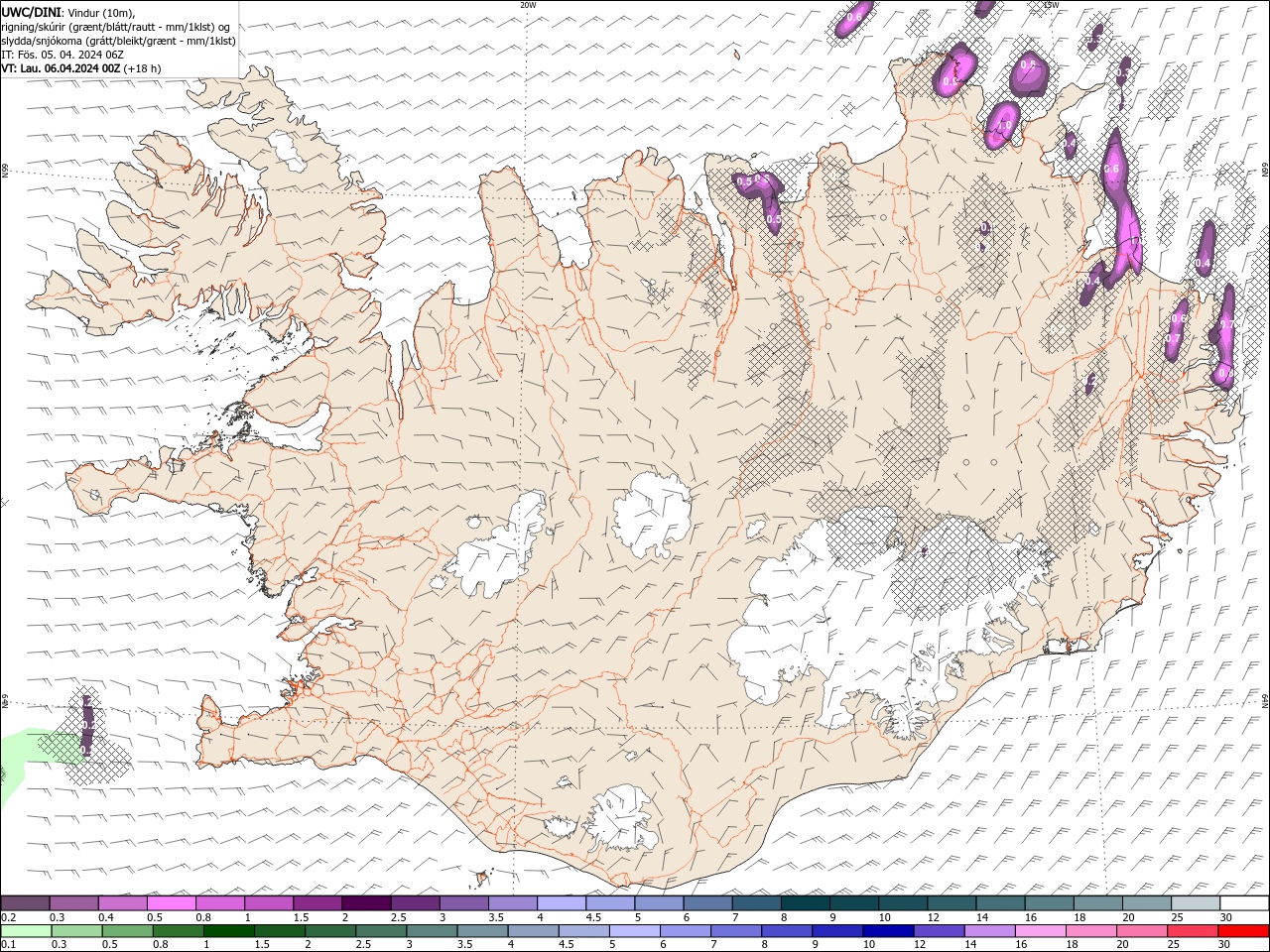Pick the darkest purple swatch labeled 2, upper scale
The width and height of the screenshot is (1270, 952).
pos(365,903)
